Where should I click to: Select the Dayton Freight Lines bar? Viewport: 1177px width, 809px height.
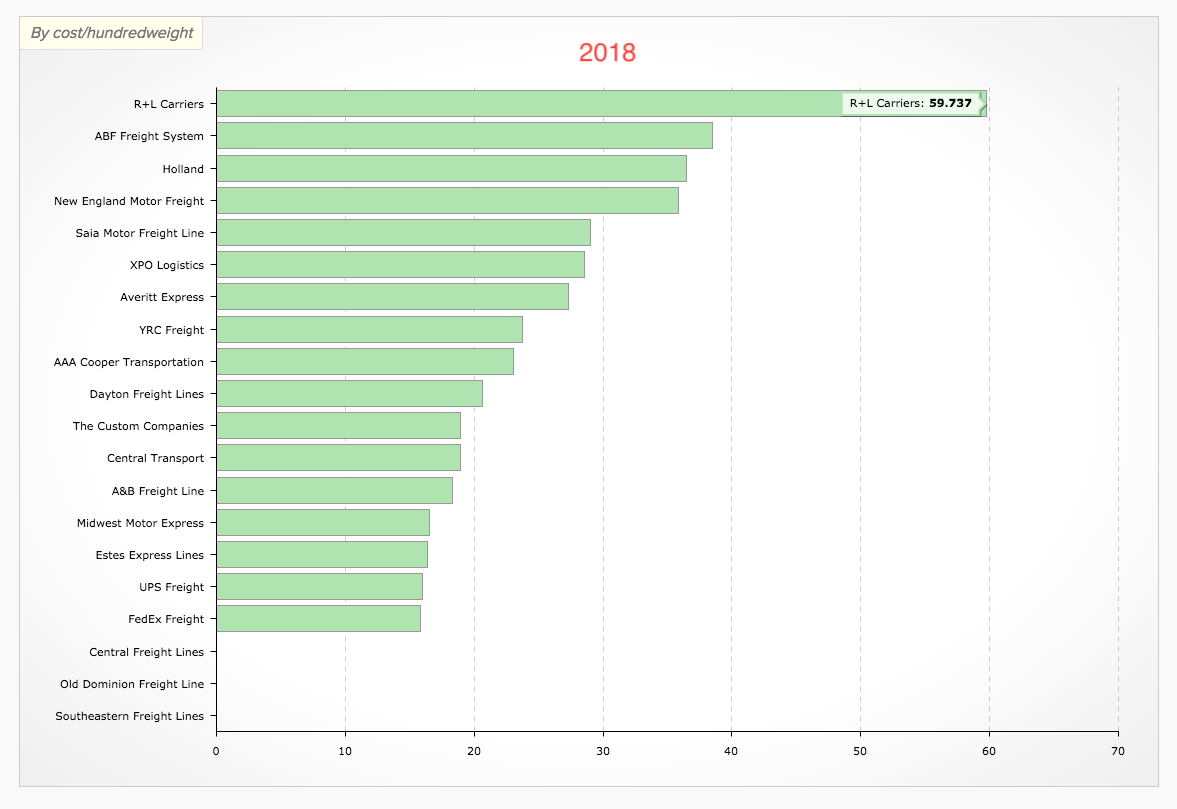pyautogui.click(x=350, y=394)
